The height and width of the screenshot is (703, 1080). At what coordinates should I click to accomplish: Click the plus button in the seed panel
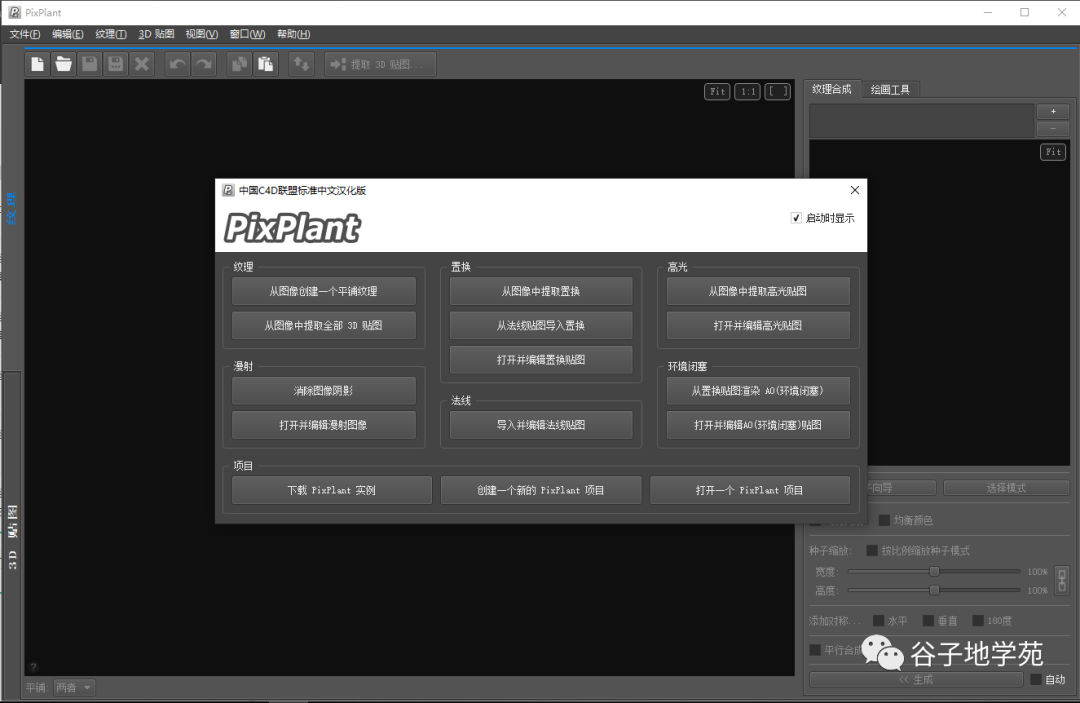(1053, 112)
